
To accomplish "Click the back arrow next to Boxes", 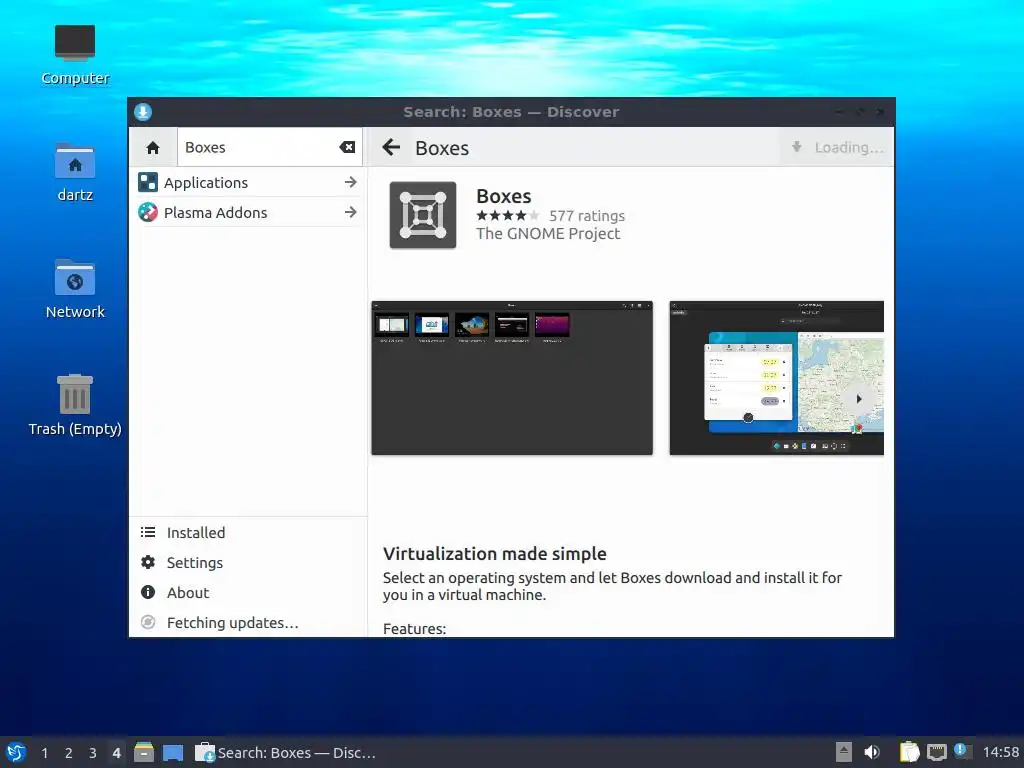I will pyautogui.click(x=391, y=147).
